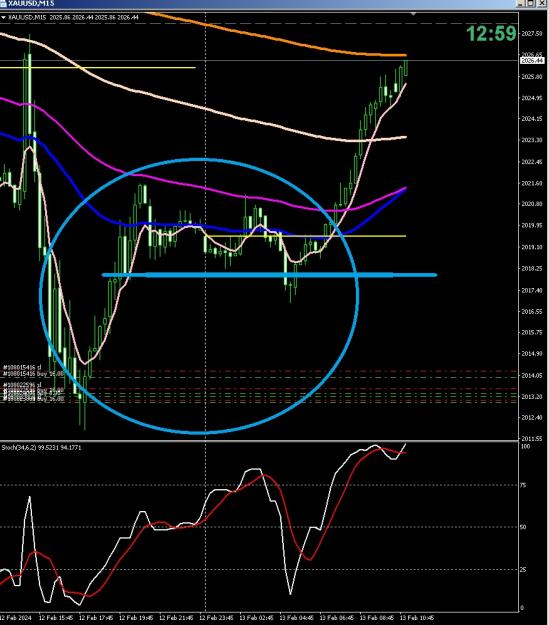Select the thick blue horizontal support line

(270, 275)
